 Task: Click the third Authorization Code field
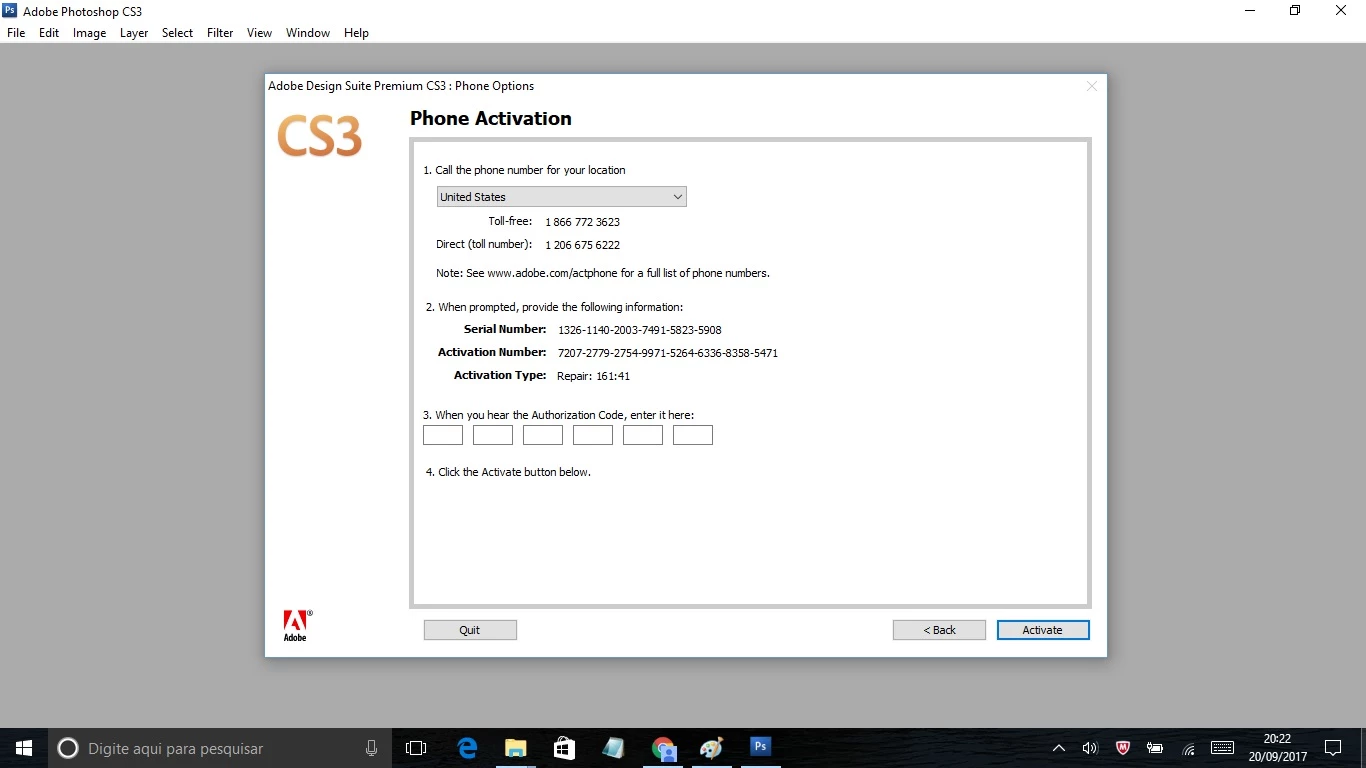(543, 435)
